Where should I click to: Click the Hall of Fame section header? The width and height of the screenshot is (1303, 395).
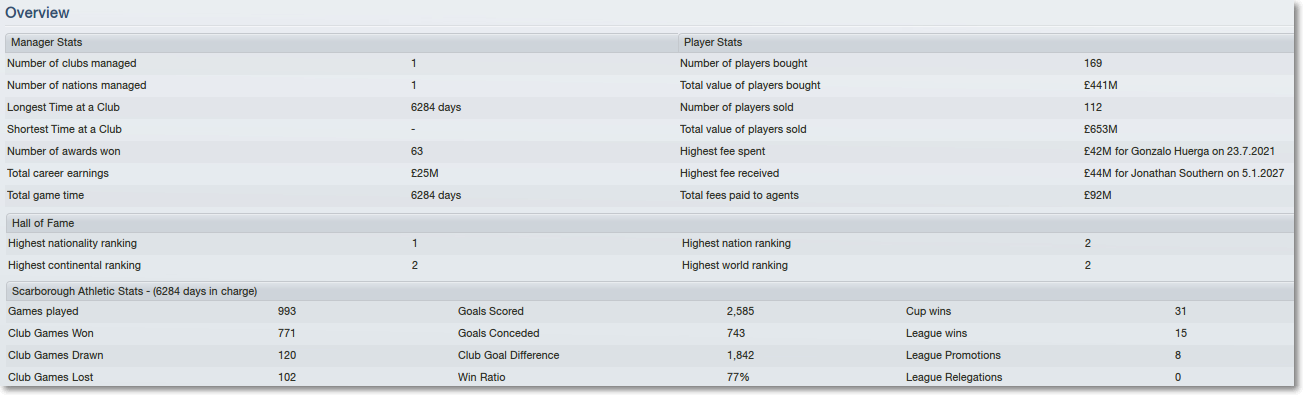tap(649, 223)
